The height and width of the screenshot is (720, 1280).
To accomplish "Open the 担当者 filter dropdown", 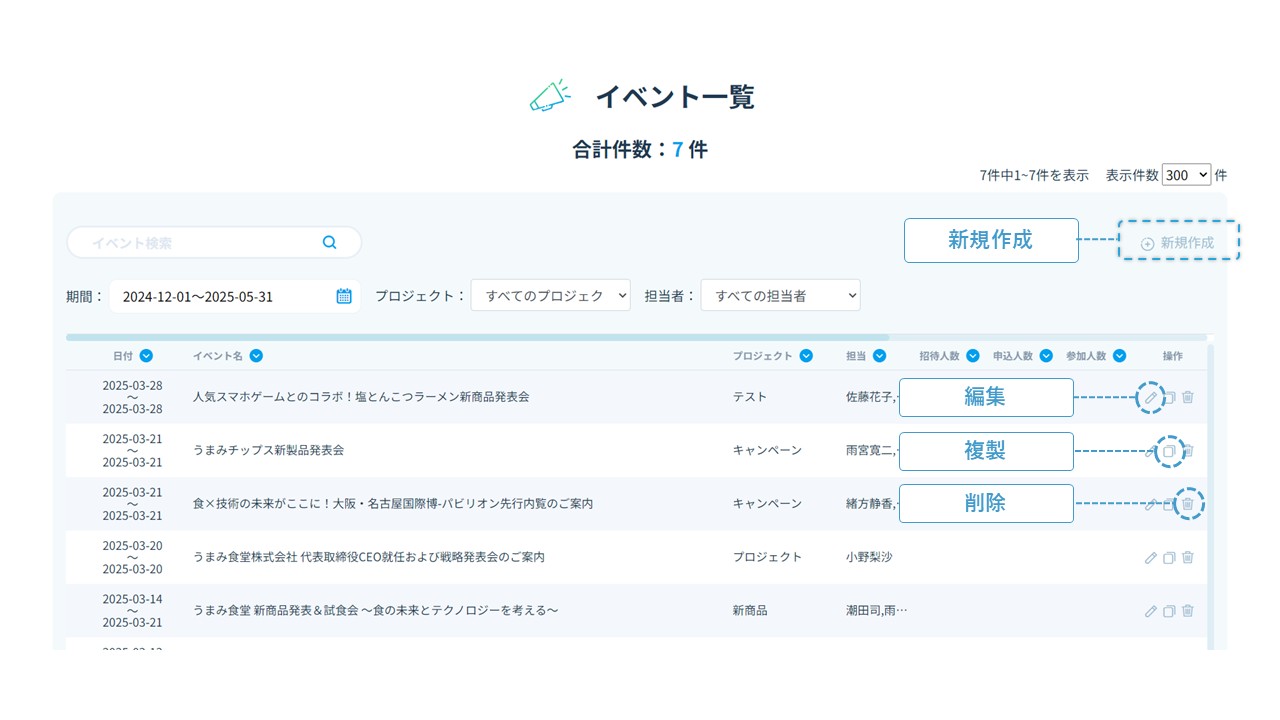I will pos(780,296).
